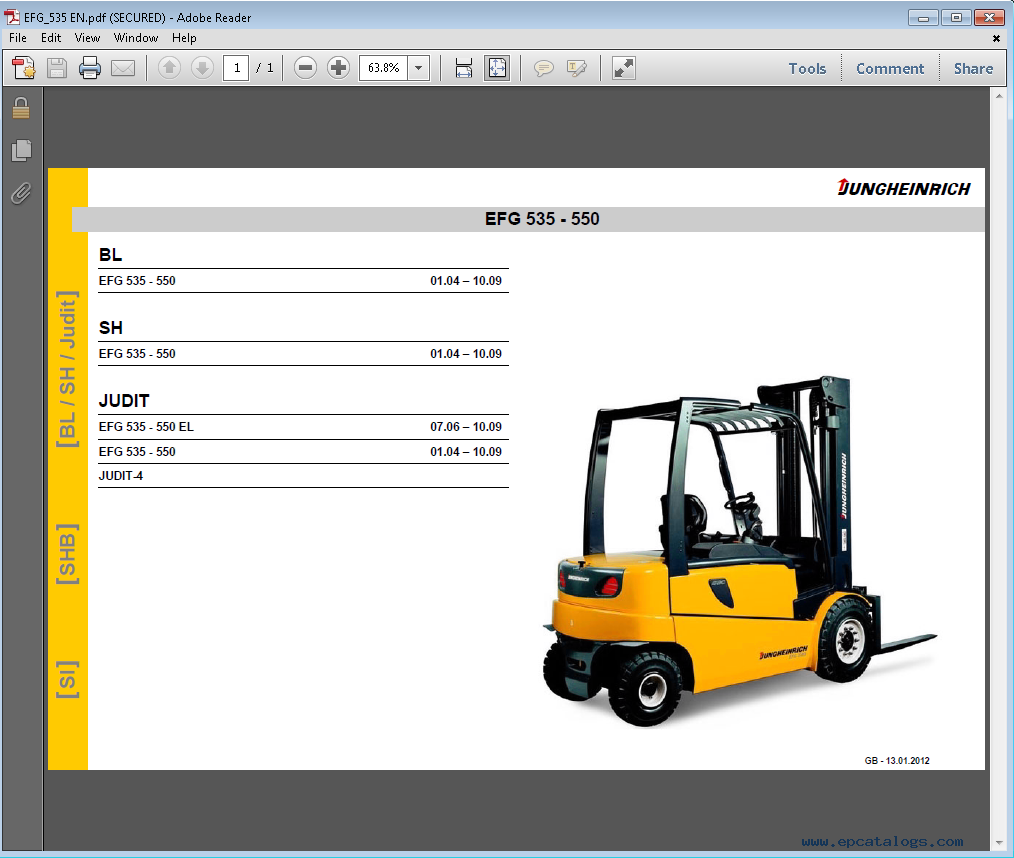
Task: Open Security settings lock panel
Action: (x=21, y=108)
